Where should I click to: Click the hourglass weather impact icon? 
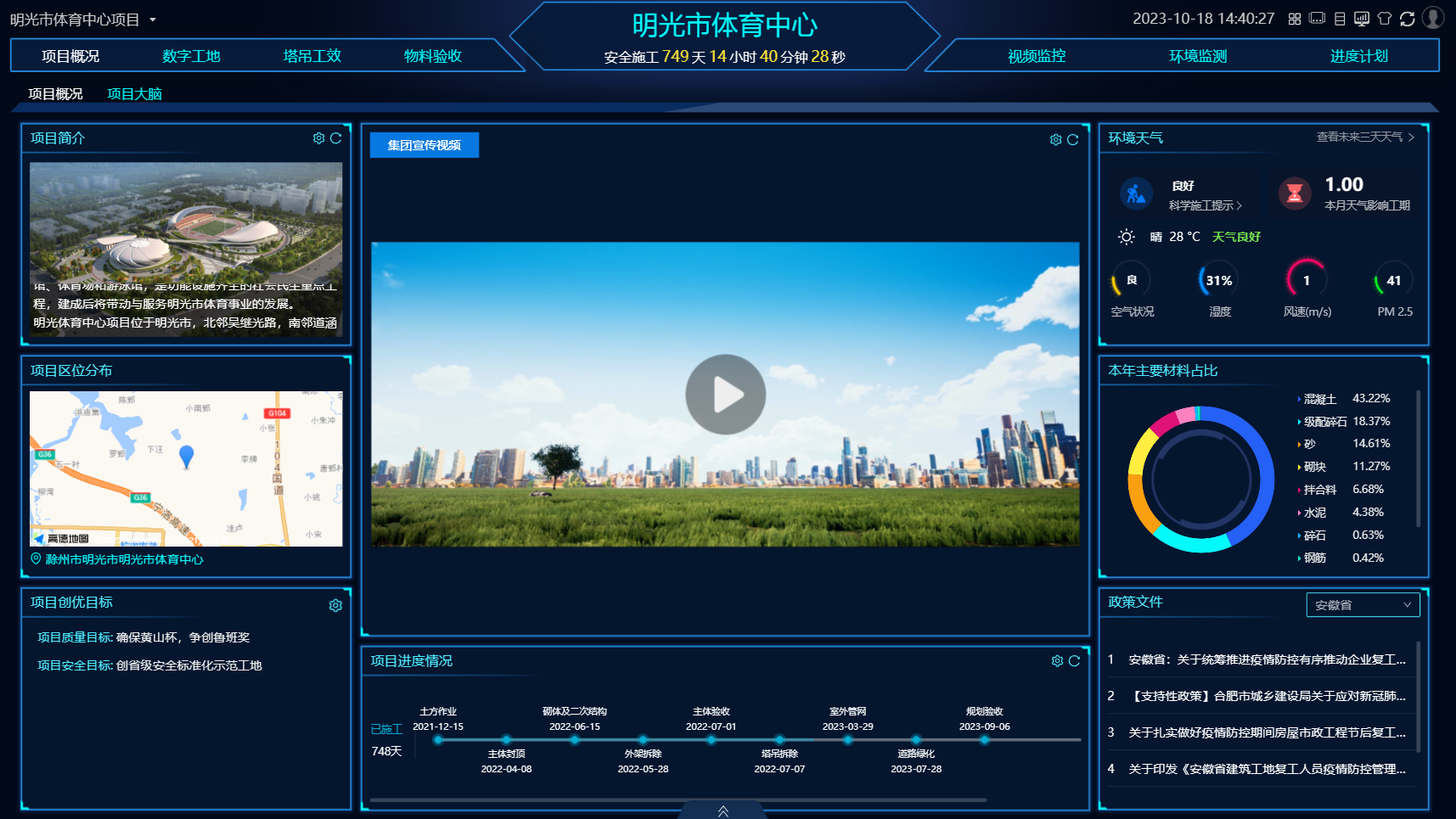(x=1294, y=194)
